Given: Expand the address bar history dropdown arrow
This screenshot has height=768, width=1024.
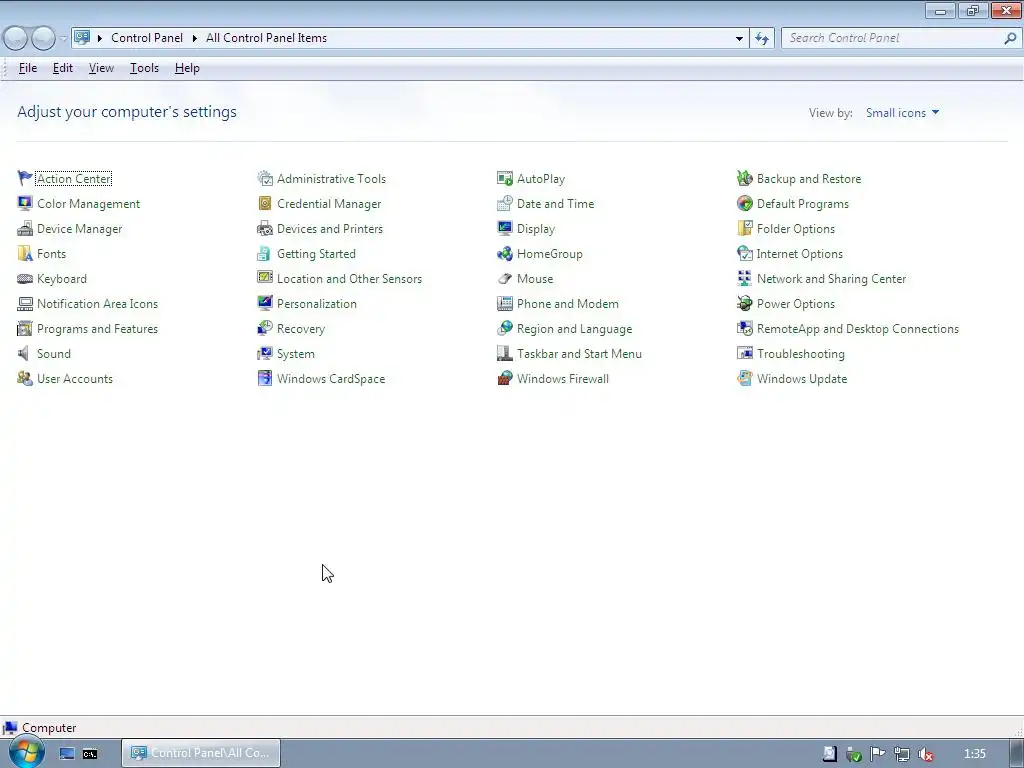Looking at the screenshot, I should pos(739,39).
